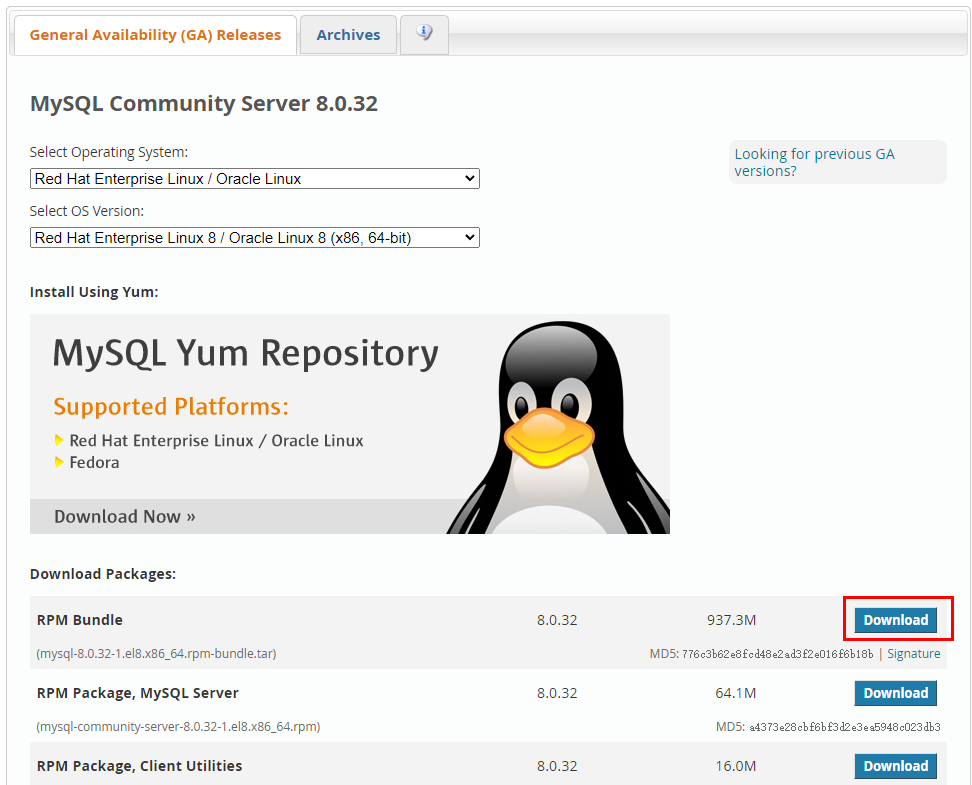Click the MySQL Server package MD5 checksum
Viewport: 972px width, 785px height.
844,727
